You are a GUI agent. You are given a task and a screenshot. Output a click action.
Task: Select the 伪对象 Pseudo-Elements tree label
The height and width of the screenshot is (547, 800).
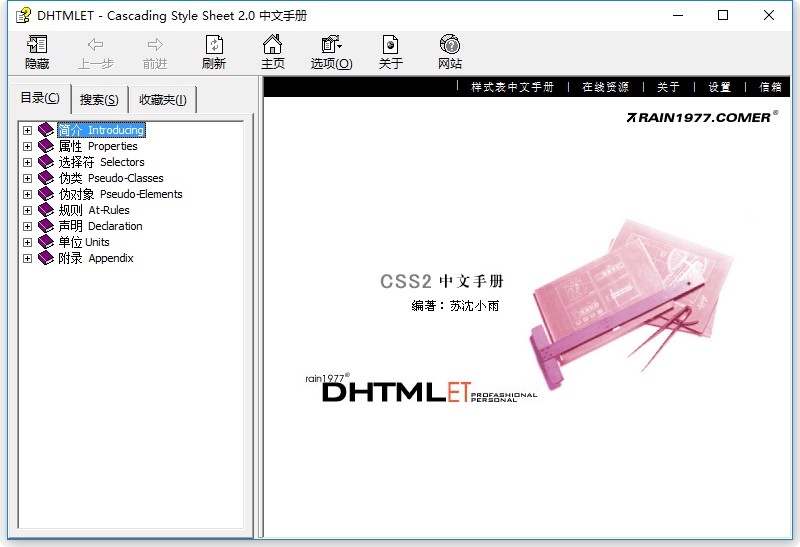pyautogui.click(x=120, y=194)
